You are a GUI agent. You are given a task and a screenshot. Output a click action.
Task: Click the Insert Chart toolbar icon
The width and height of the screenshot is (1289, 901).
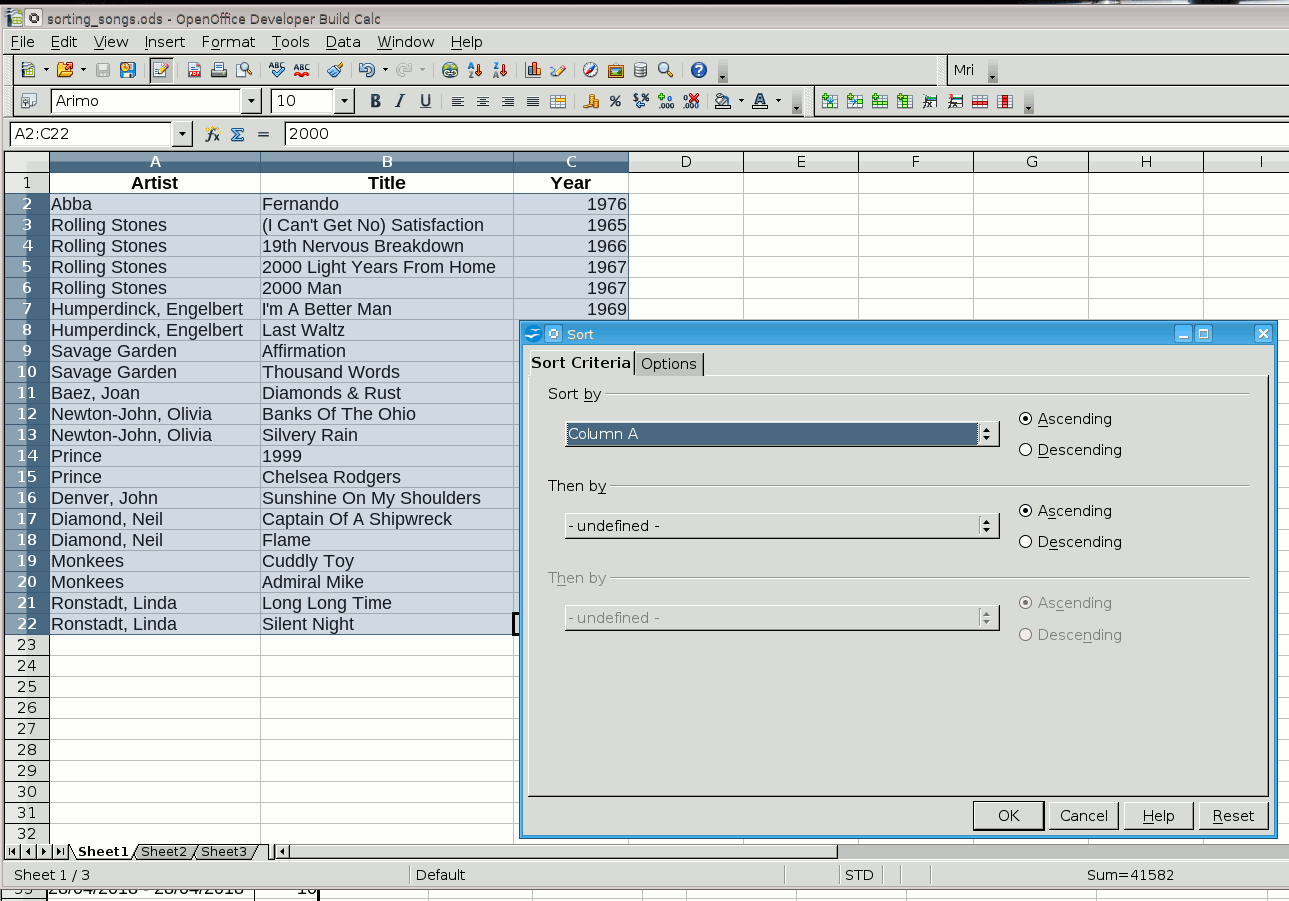tap(533, 70)
